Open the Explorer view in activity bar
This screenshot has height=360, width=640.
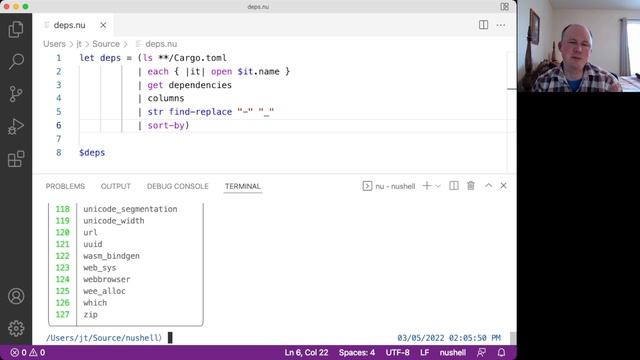click(x=16, y=29)
